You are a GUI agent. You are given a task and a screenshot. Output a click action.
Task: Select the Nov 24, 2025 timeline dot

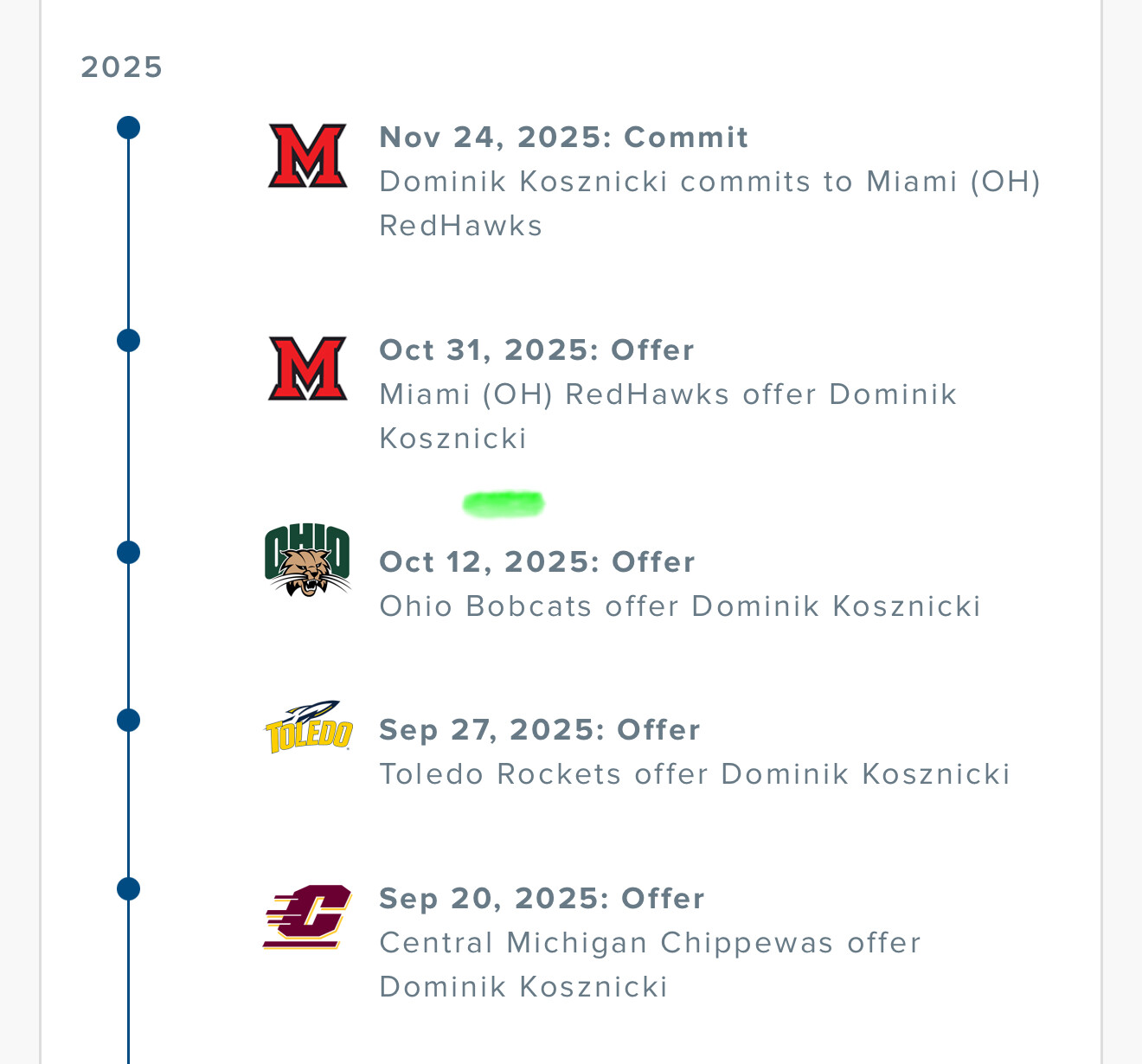pyautogui.click(x=128, y=128)
